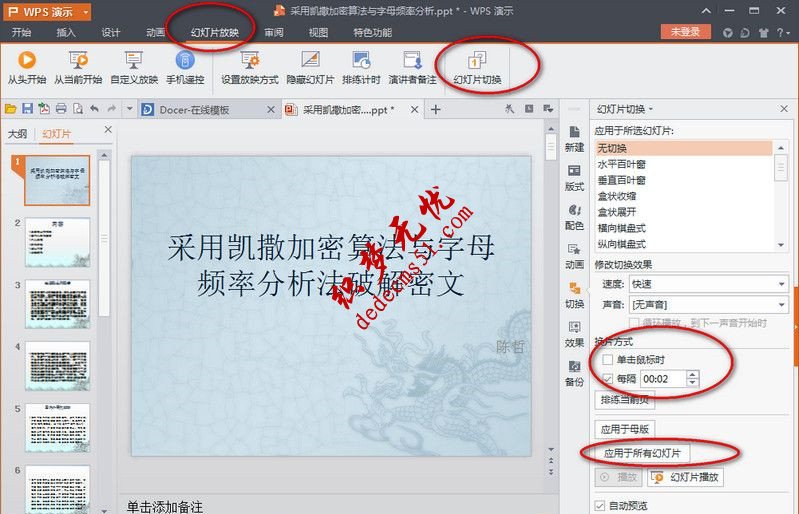Click the 应用于母版 button
Image resolution: width=799 pixels, height=514 pixels.
pos(625,429)
